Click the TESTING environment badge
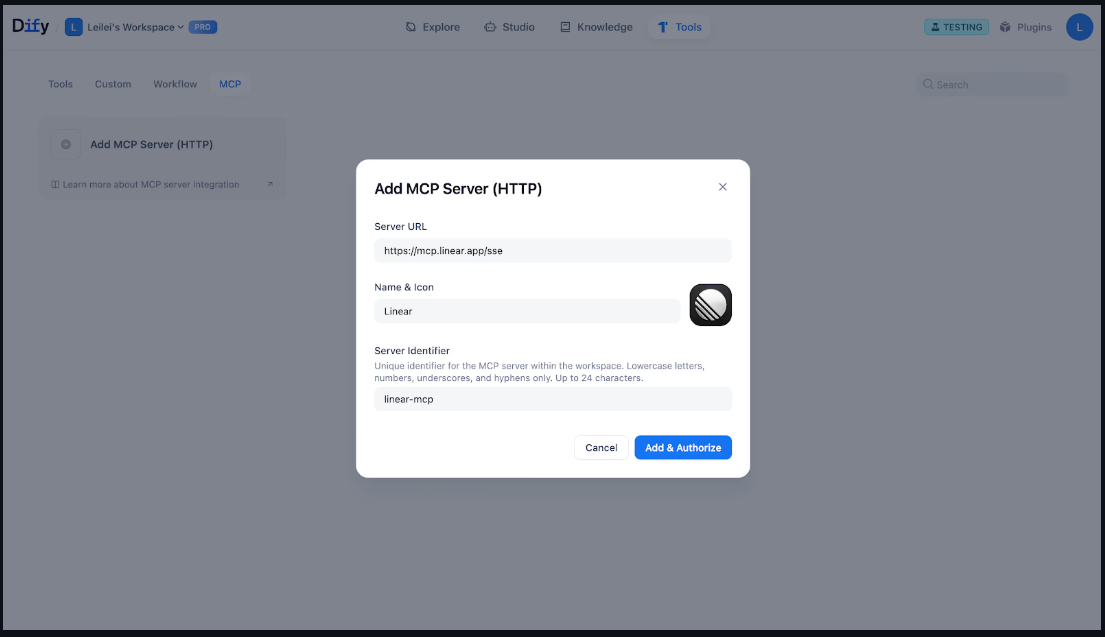 coord(956,27)
